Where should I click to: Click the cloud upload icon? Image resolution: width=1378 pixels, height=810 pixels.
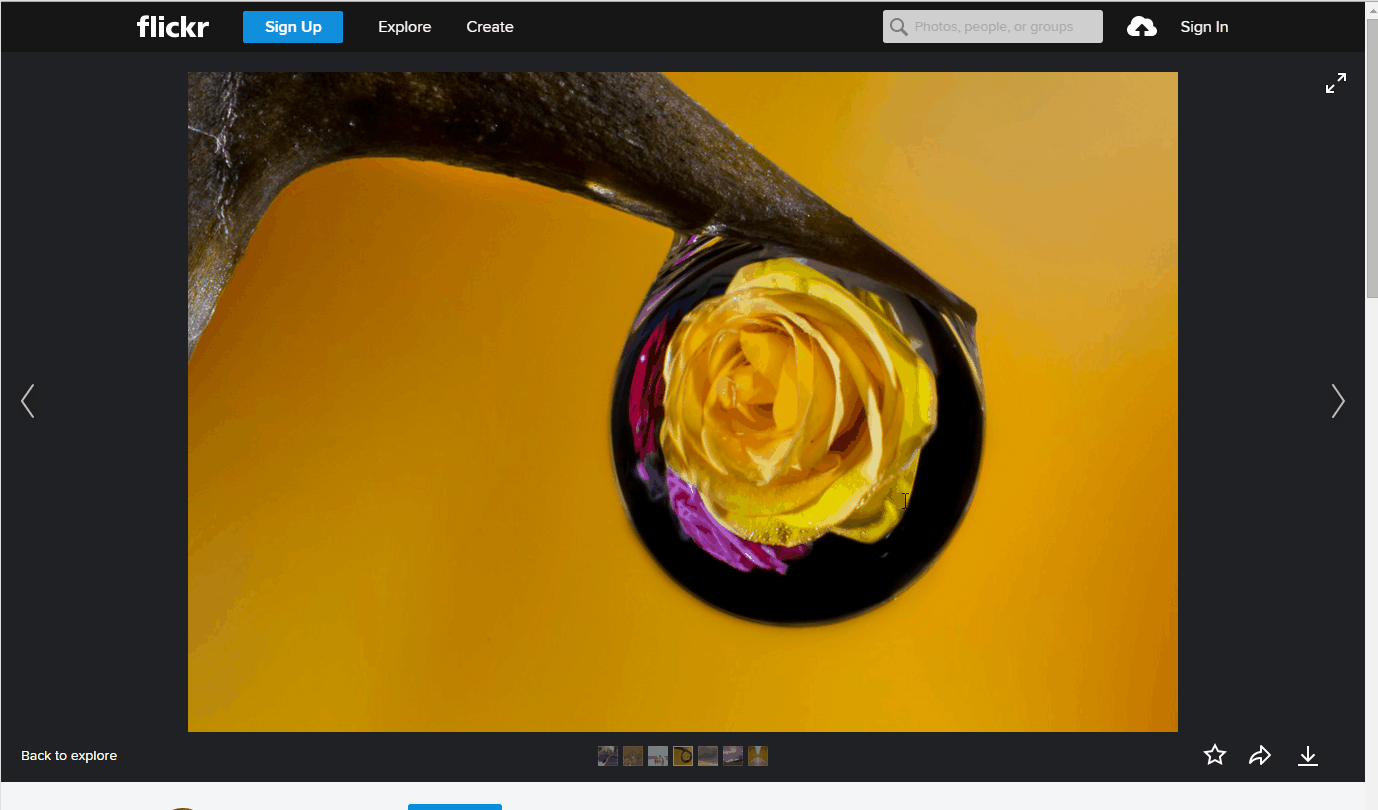click(1142, 27)
